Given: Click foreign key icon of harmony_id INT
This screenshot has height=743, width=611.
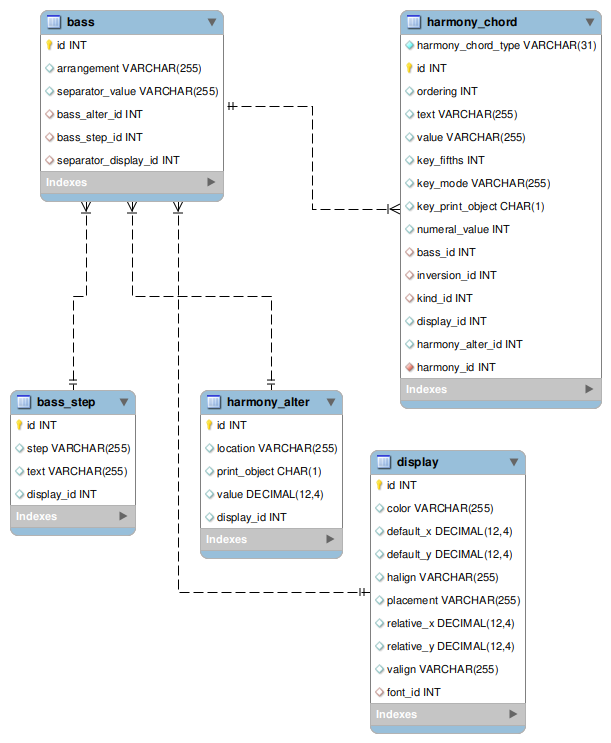Looking at the screenshot, I should click(409, 367).
